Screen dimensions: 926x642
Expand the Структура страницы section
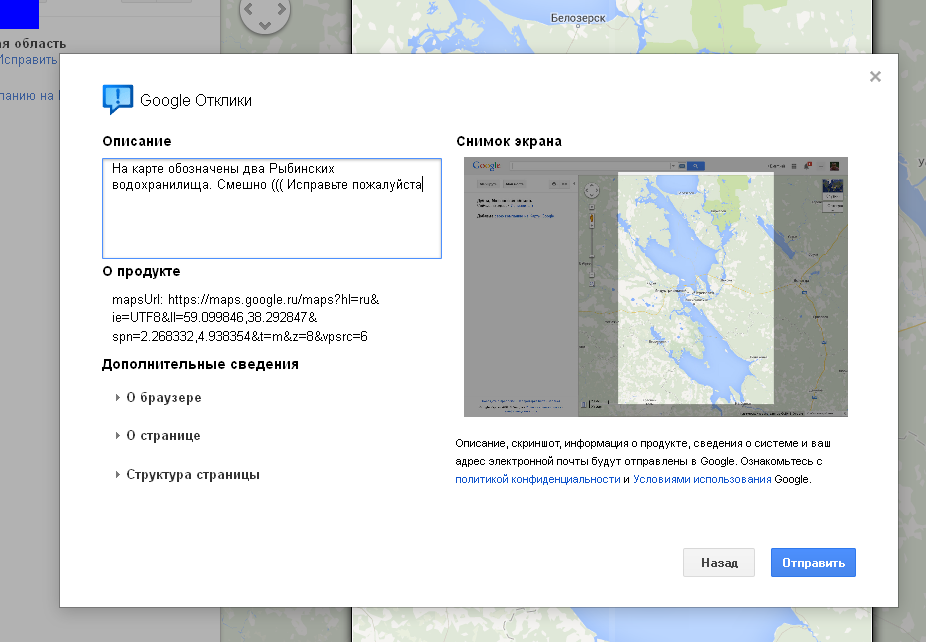click(192, 474)
